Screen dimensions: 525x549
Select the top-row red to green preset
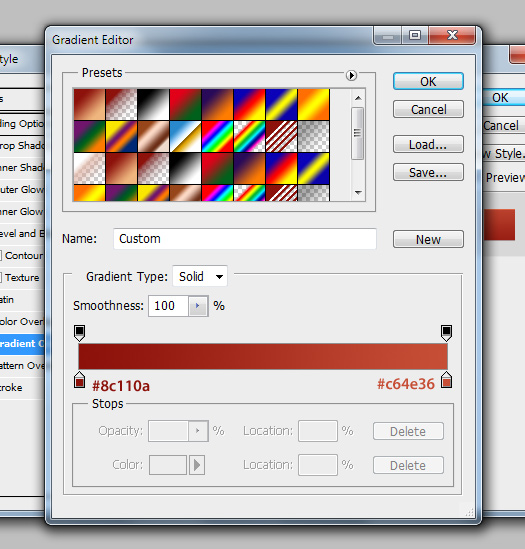[185, 104]
